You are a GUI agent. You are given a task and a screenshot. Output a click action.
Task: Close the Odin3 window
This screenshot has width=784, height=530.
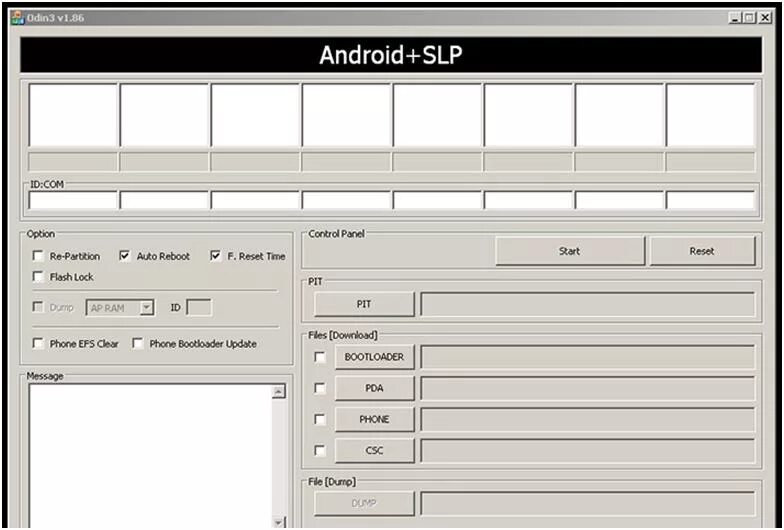[x=765, y=18]
